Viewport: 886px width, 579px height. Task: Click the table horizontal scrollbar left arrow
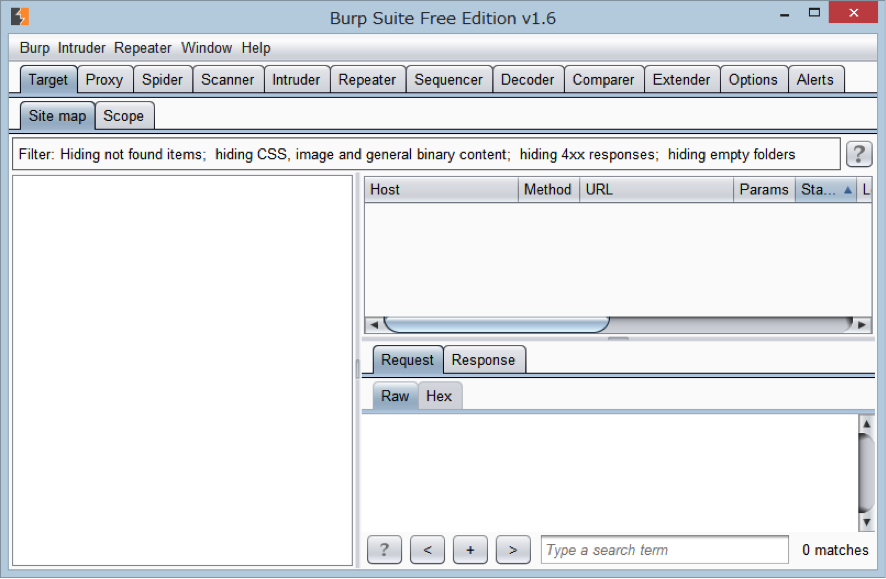click(x=373, y=325)
